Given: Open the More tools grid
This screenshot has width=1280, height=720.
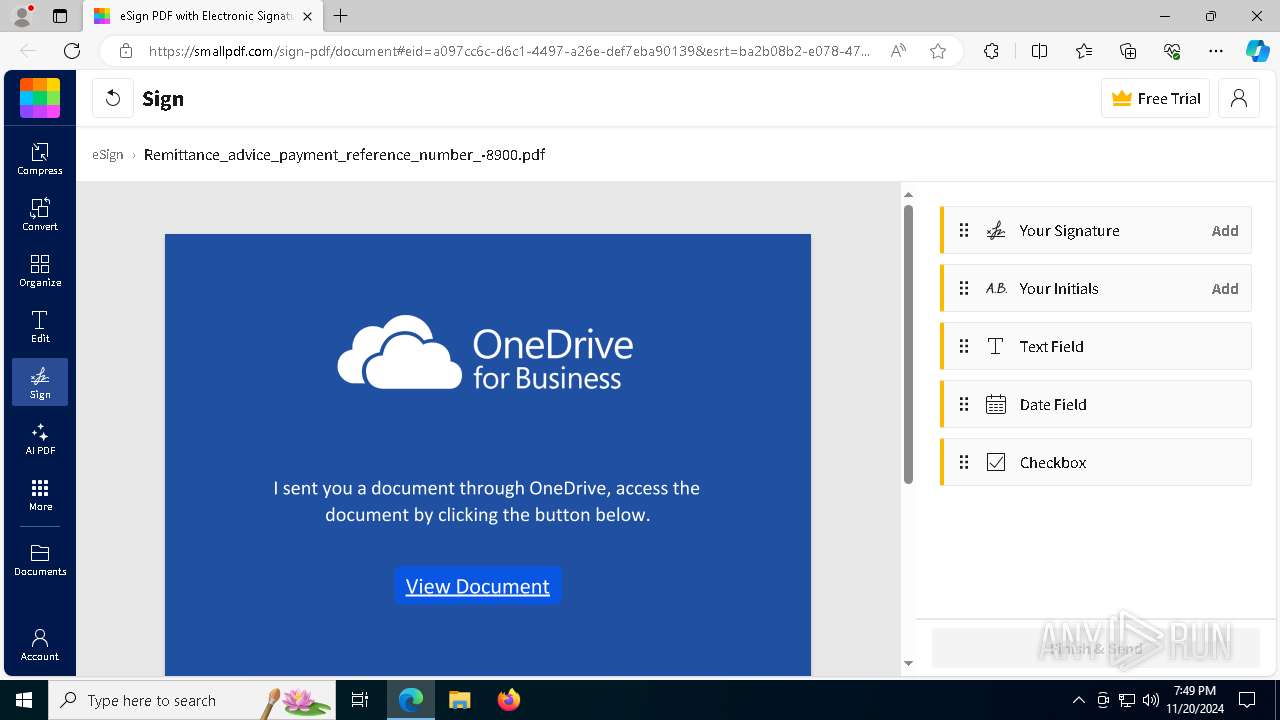Looking at the screenshot, I should coord(40,494).
